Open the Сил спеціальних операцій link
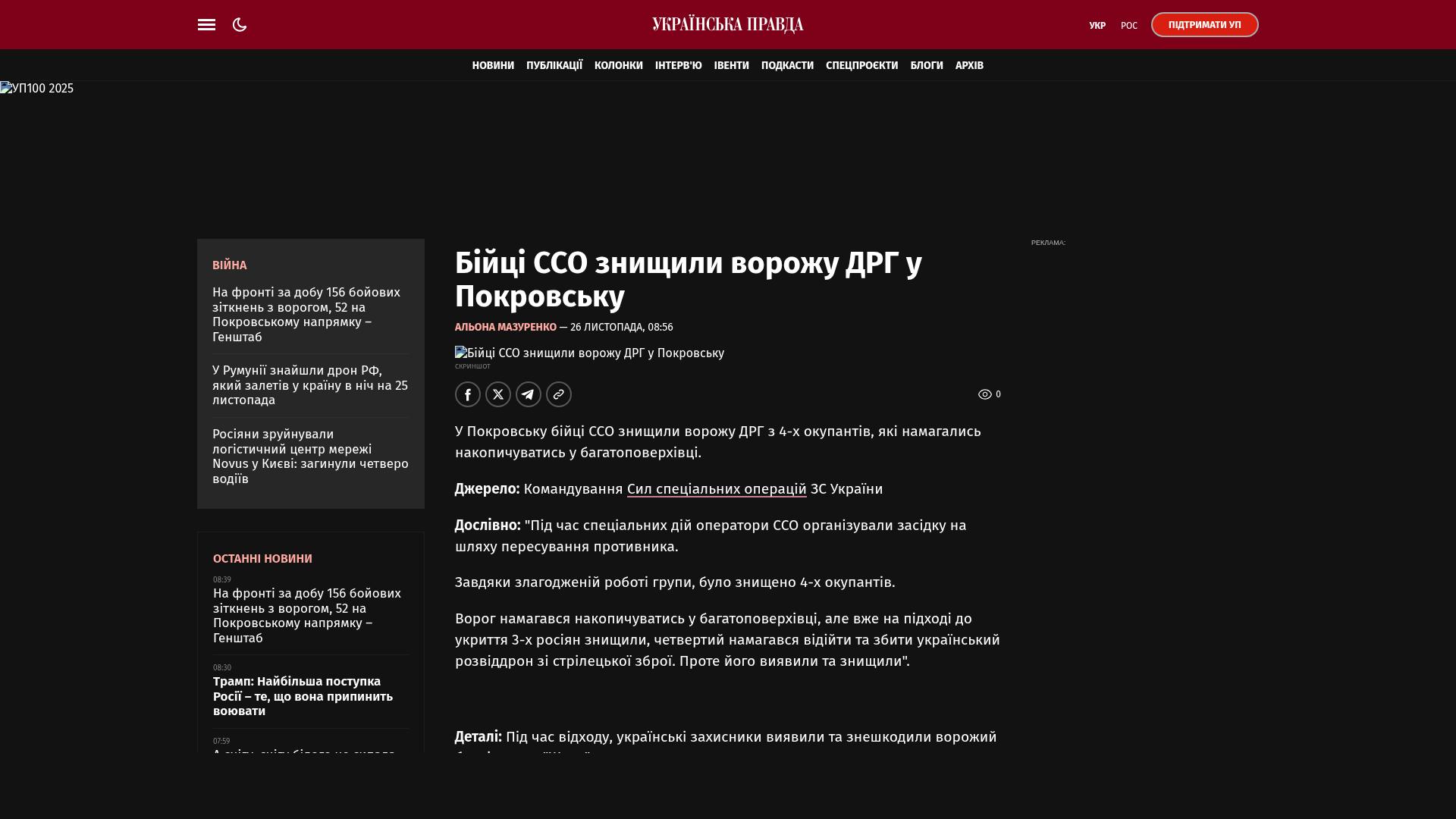1456x819 pixels. coord(717,489)
